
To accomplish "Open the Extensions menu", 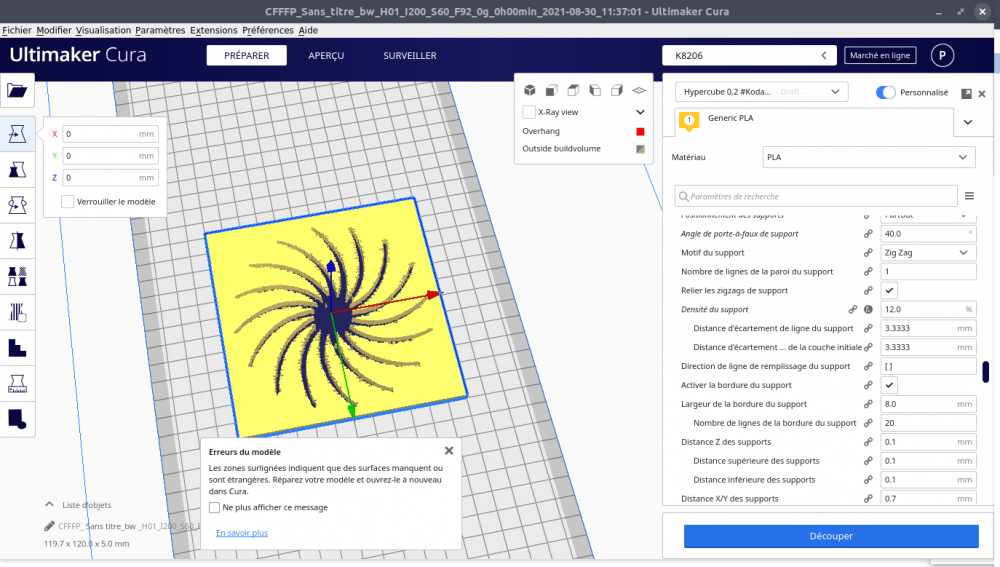I will 213,30.
